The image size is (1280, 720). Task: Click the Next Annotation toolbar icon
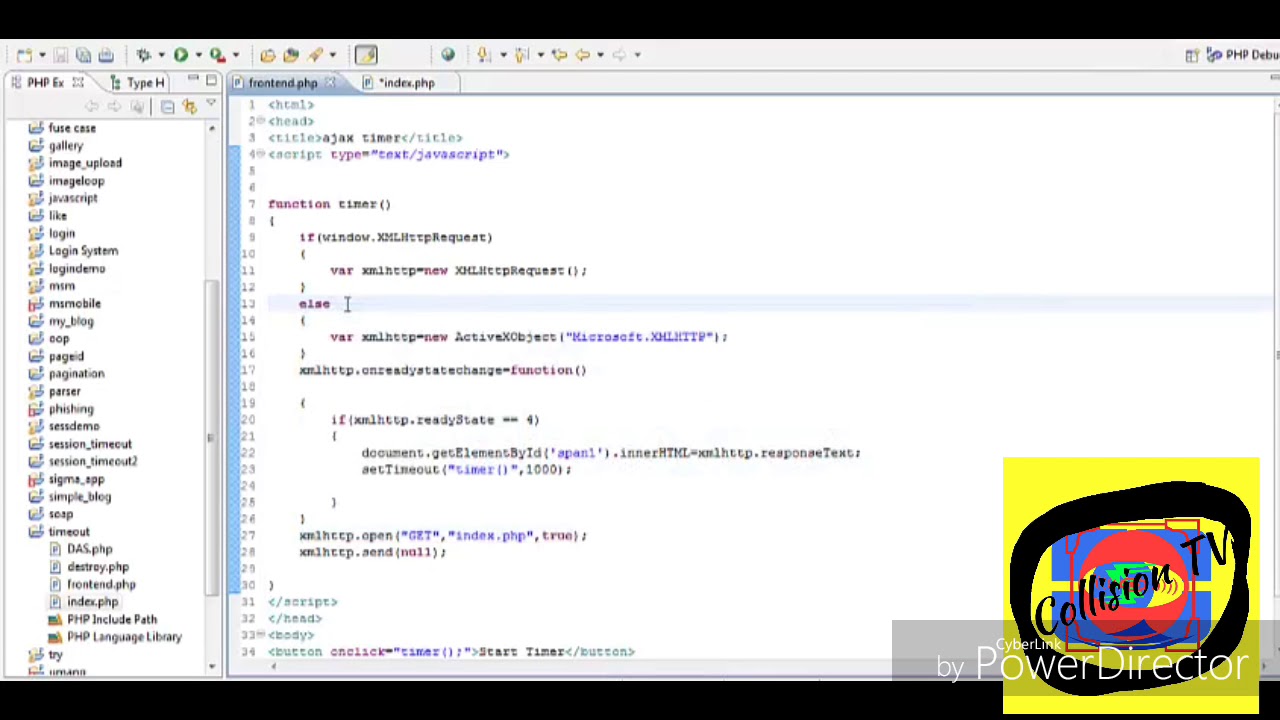[x=485, y=55]
